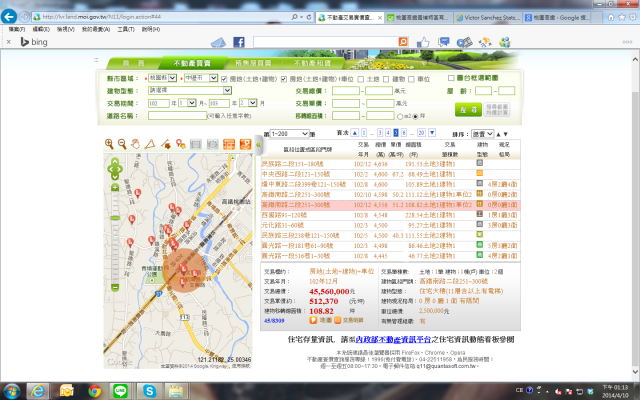Go to results page 6
Screen dimensions: 640x400
pyautogui.click(x=404, y=133)
